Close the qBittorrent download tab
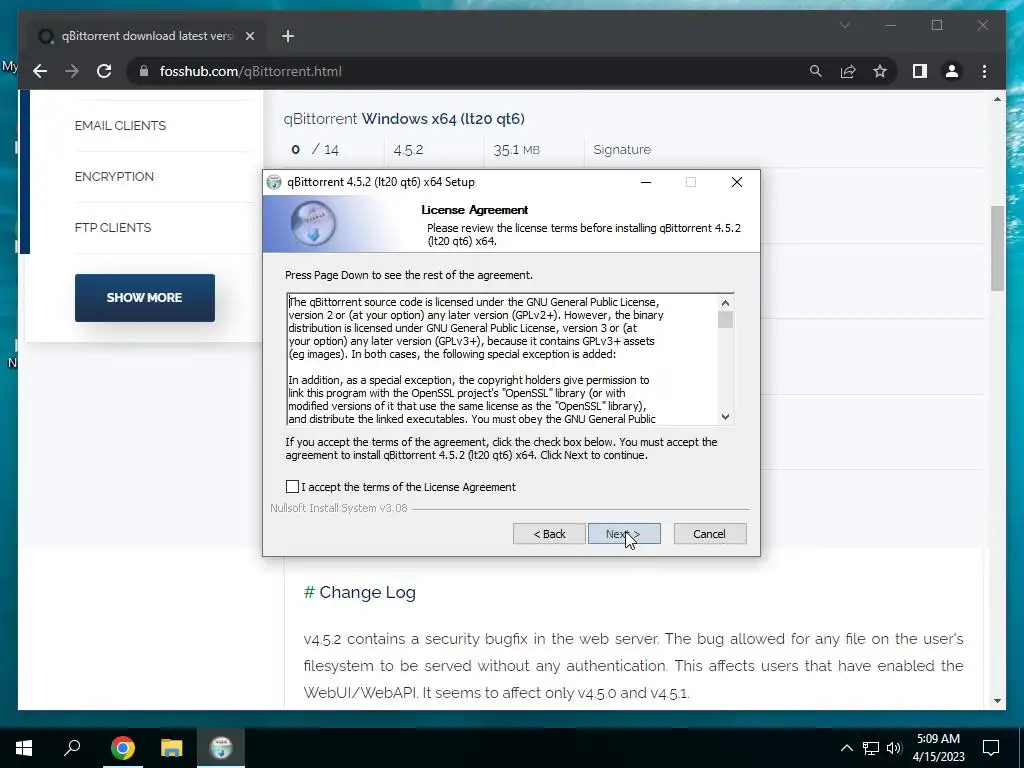1024x768 pixels. point(249,36)
